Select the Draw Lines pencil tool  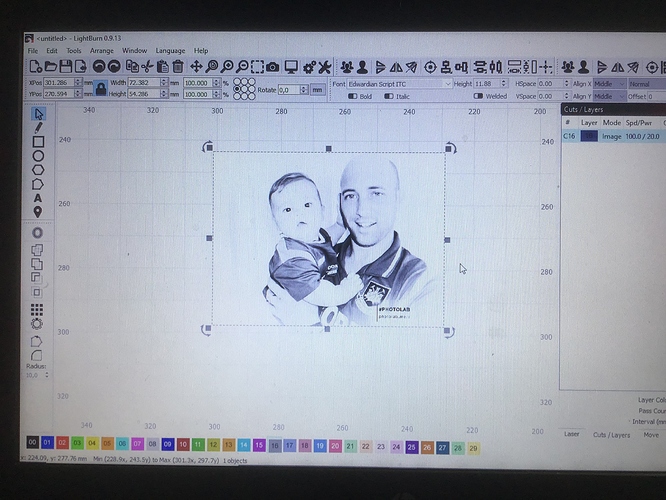tap(38, 127)
